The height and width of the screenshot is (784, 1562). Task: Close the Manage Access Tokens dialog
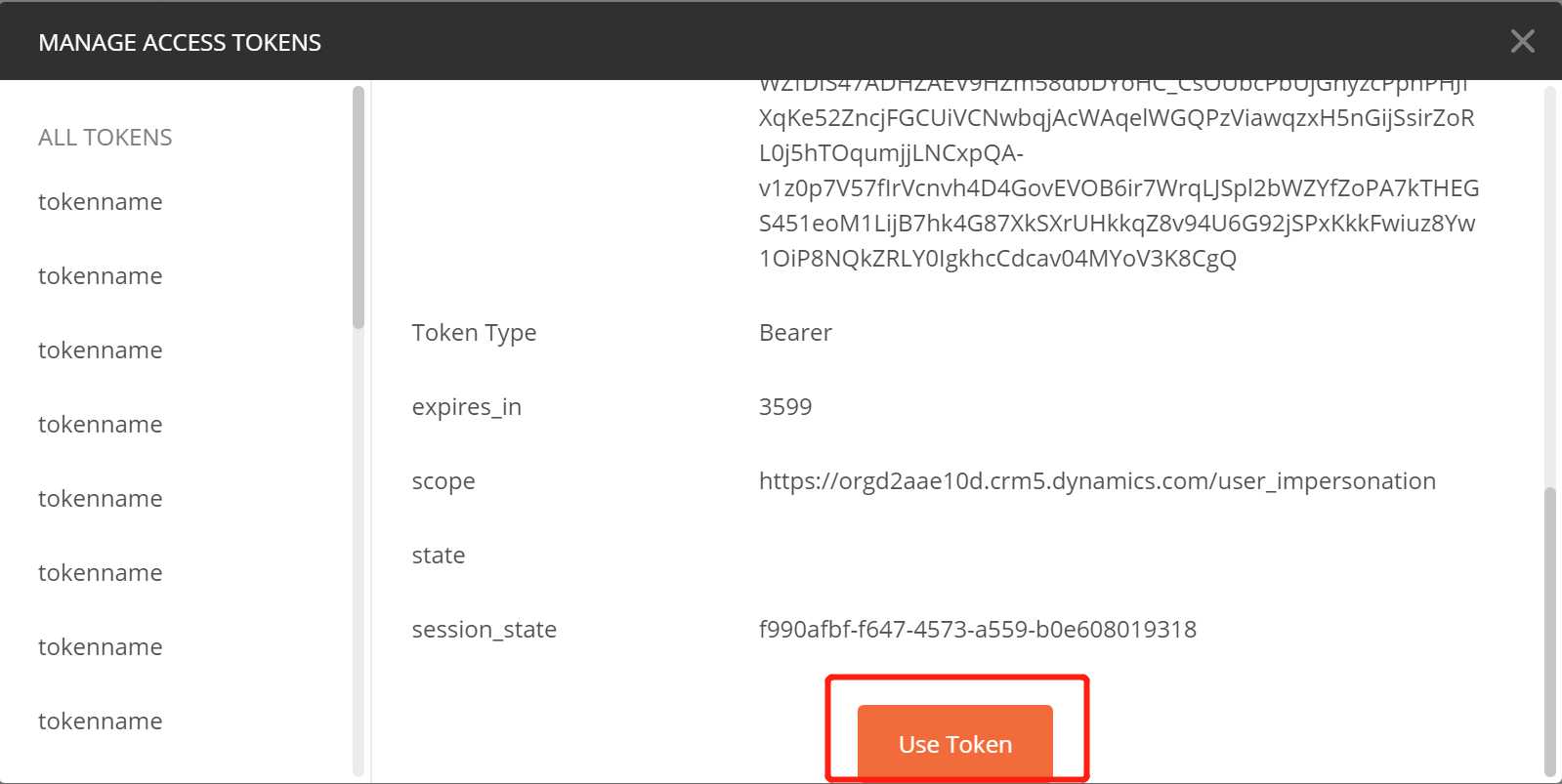tap(1522, 41)
